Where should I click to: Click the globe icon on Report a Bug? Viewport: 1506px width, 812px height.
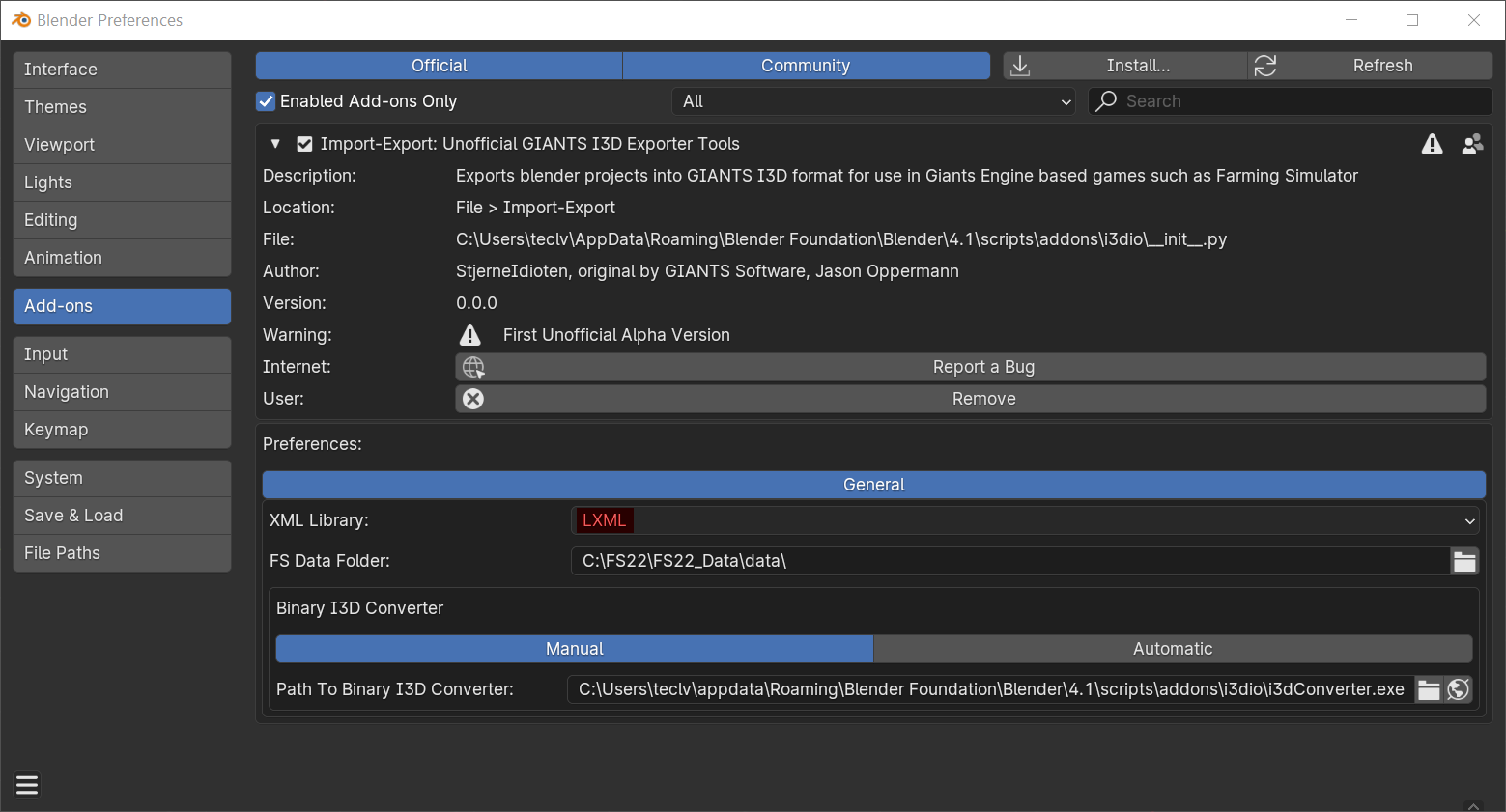473,367
